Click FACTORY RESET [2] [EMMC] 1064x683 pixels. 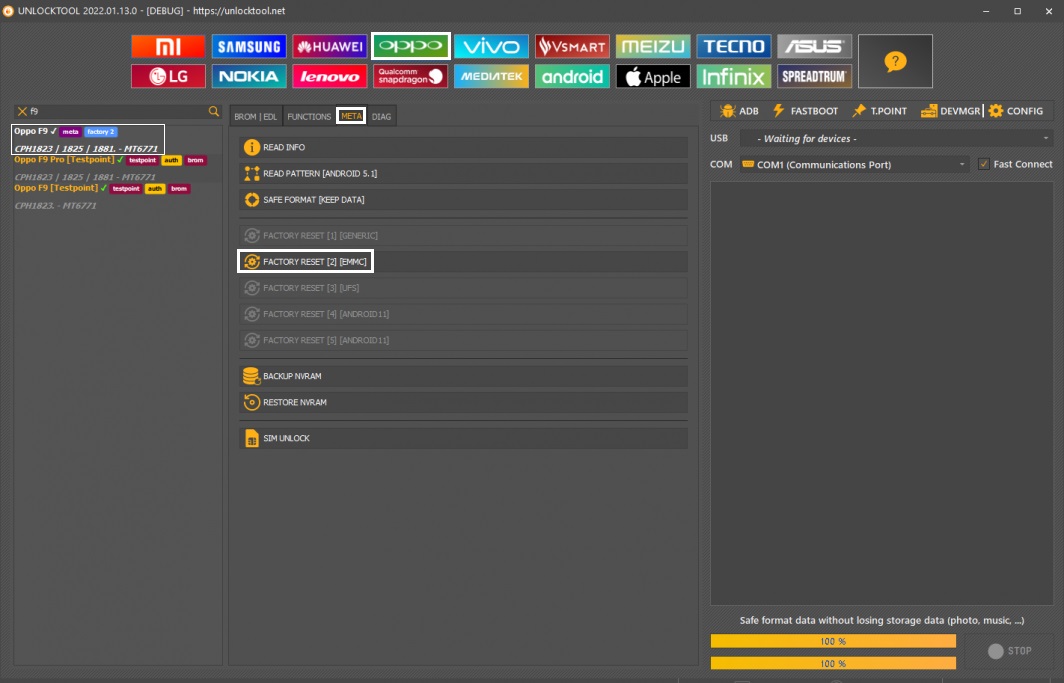(463, 261)
